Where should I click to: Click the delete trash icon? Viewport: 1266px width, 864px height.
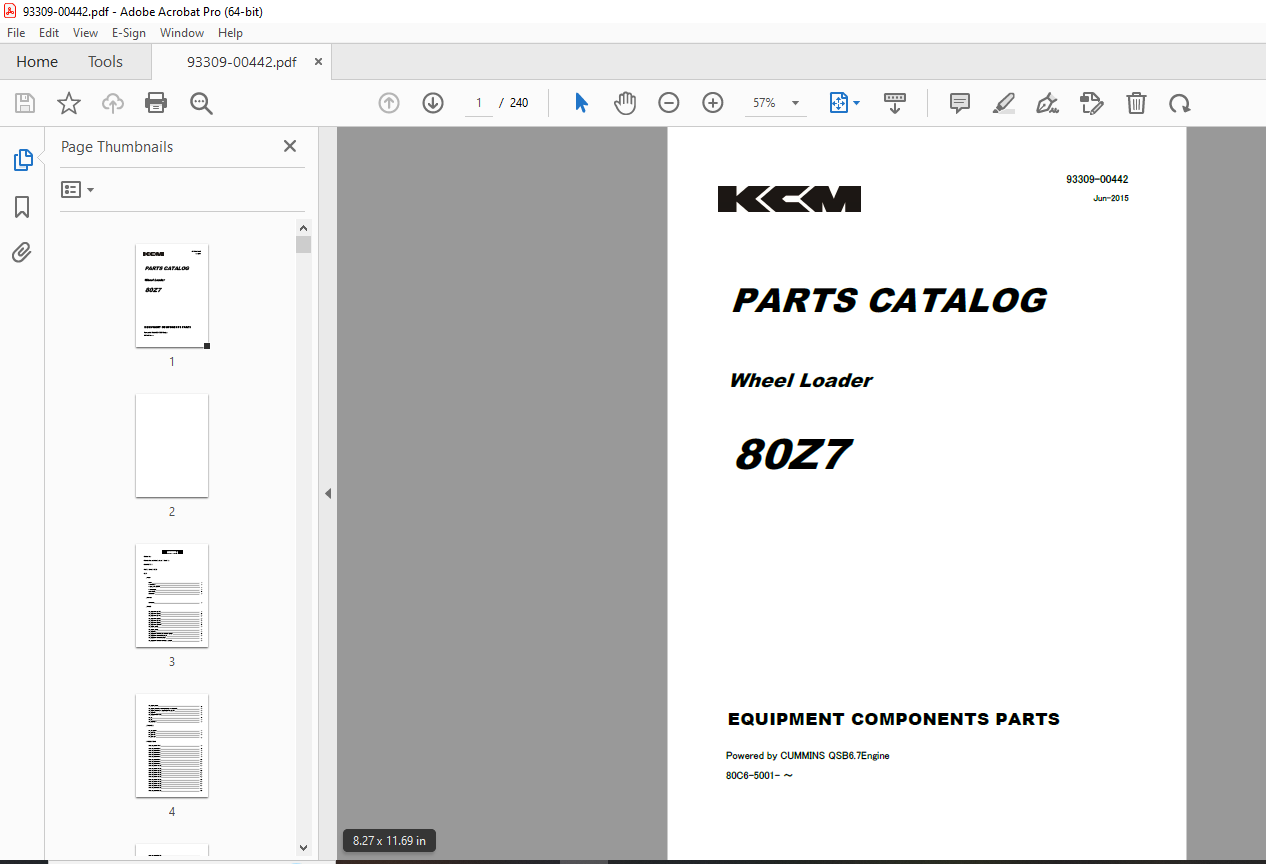coord(1136,103)
